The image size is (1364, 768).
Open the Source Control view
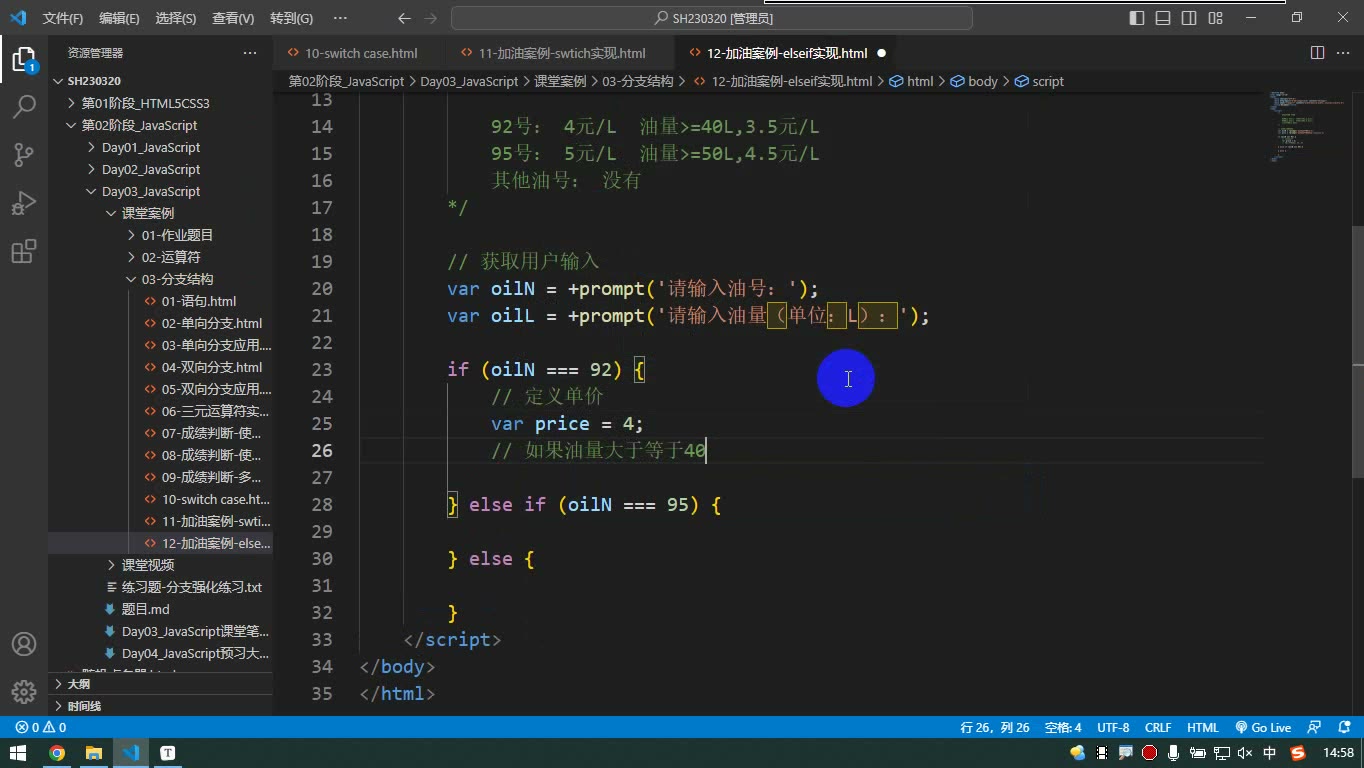(24, 155)
